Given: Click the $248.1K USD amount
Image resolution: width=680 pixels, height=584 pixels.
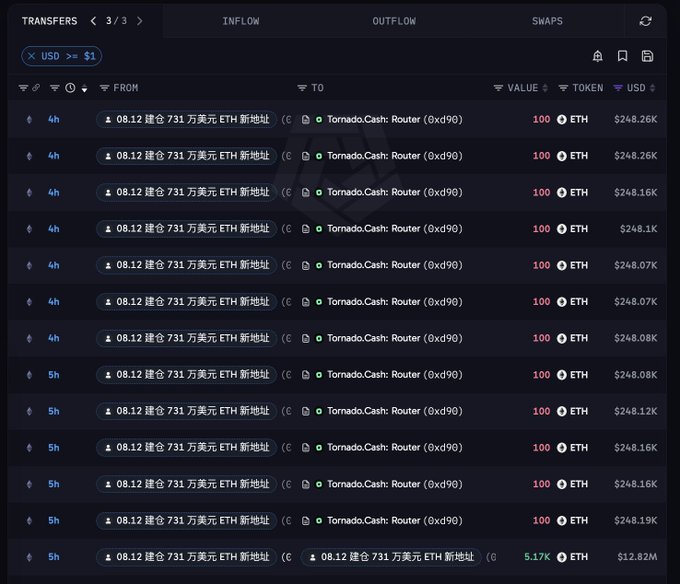Looking at the screenshot, I should pos(638,228).
